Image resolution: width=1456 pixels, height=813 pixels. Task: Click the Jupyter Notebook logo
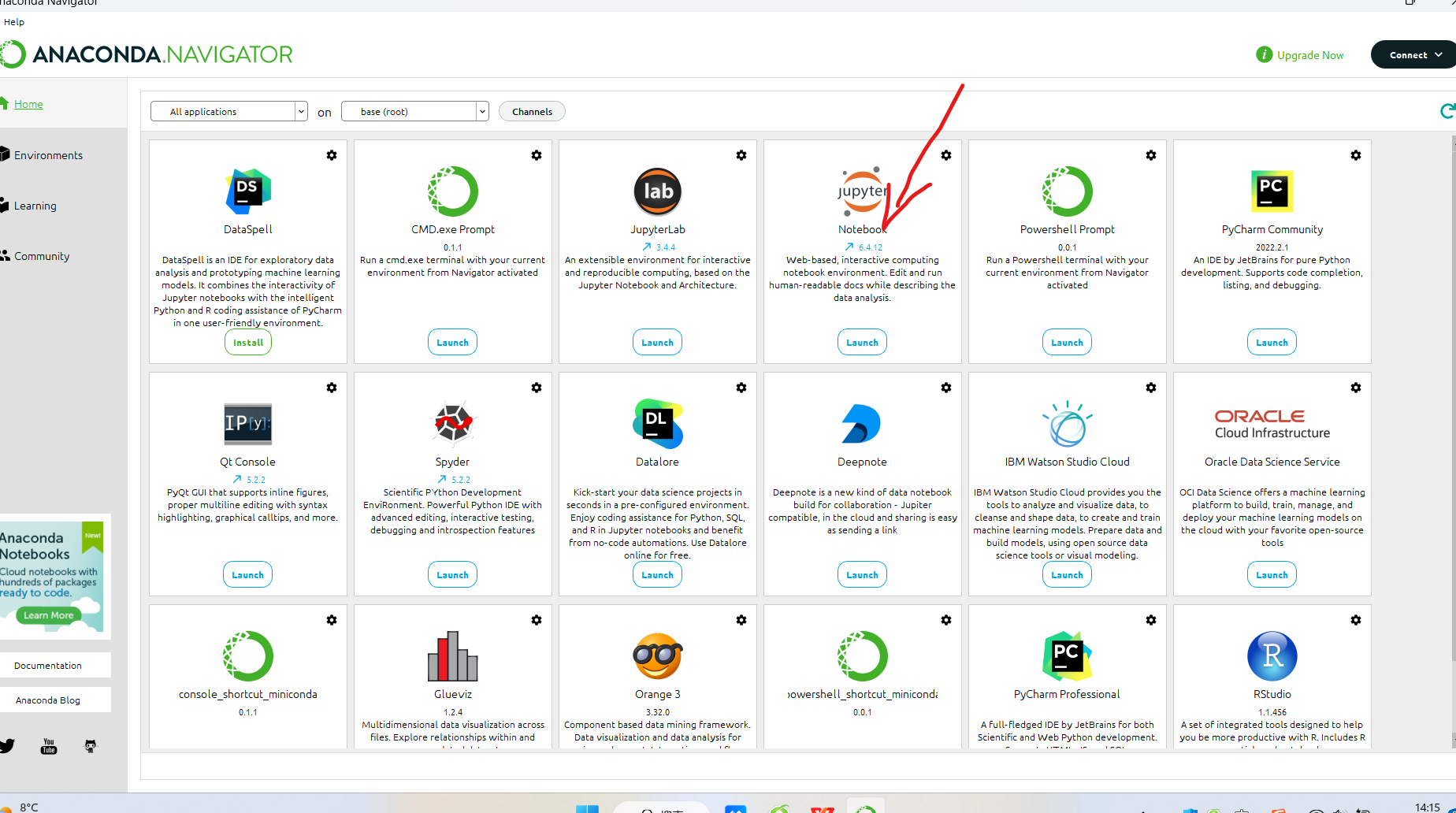point(862,191)
